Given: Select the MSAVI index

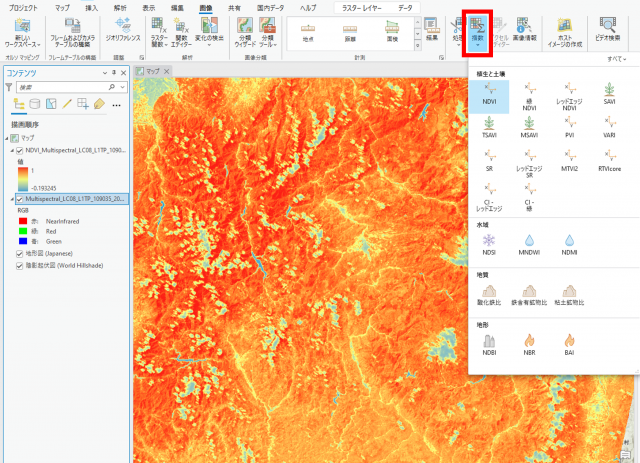Looking at the screenshot, I should tap(529, 127).
